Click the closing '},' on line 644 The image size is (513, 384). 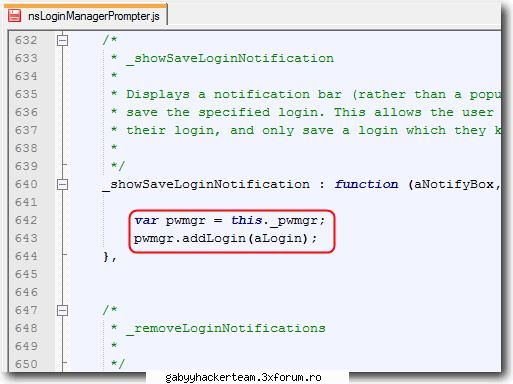click(110, 257)
